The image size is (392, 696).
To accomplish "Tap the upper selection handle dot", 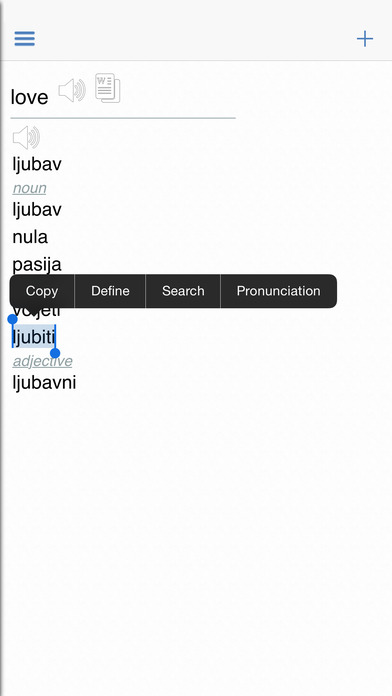I will click(x=12, y=319).
